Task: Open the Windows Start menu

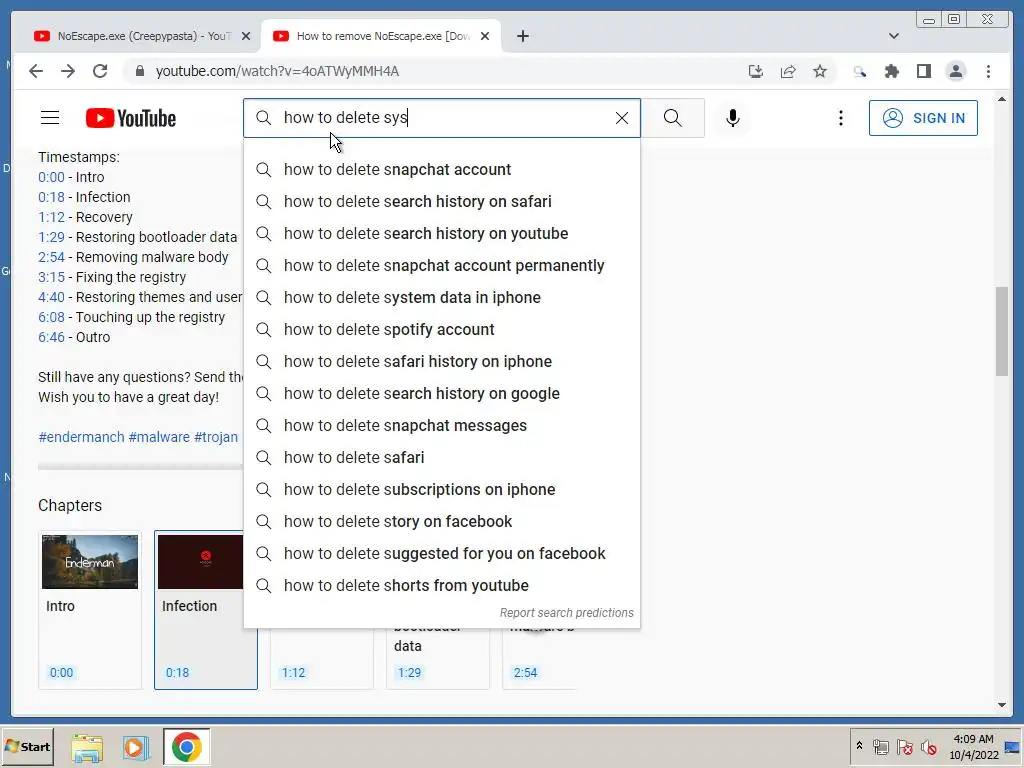Action: [27, 746]
